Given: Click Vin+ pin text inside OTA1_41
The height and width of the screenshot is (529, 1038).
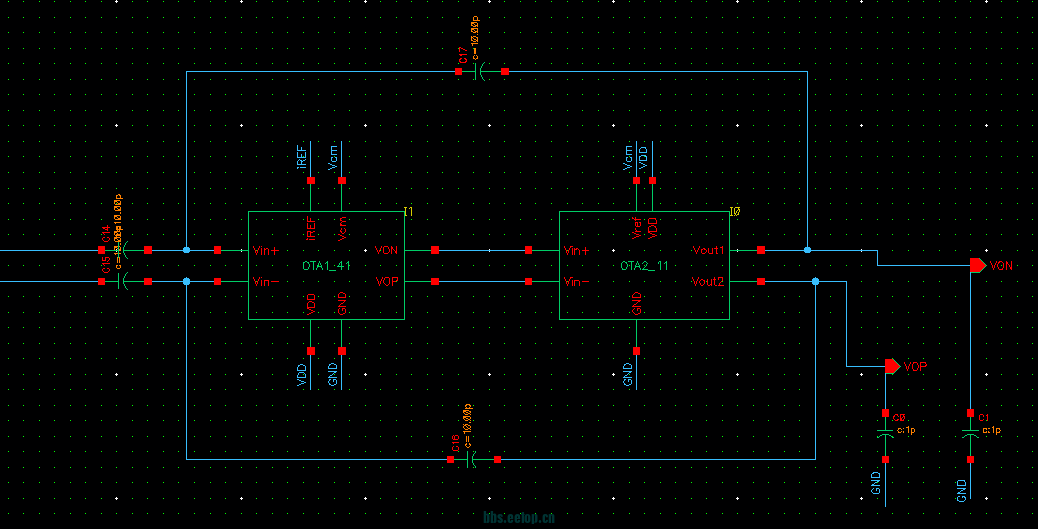Looking at the screenshot, I should pyautogui.click(x=266, y=251).
